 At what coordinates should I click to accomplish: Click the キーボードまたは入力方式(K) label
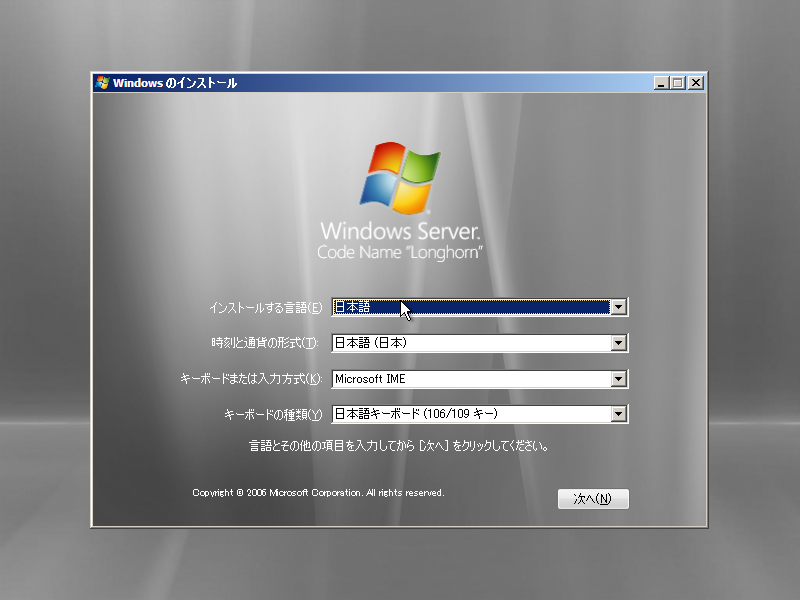[254, 379]
